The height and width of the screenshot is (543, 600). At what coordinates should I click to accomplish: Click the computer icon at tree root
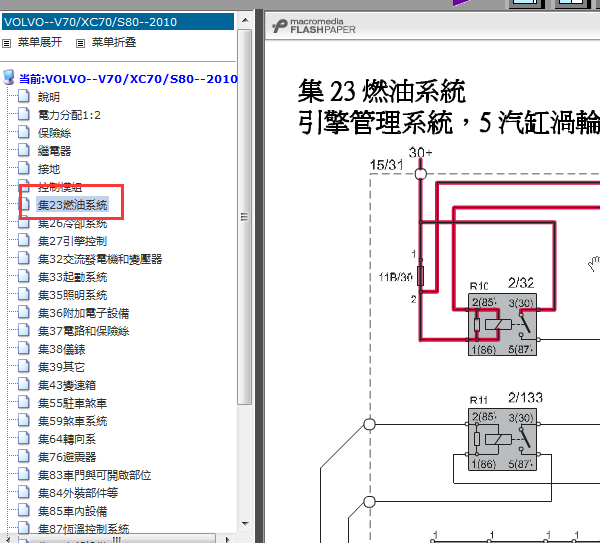tap(8, 77)
